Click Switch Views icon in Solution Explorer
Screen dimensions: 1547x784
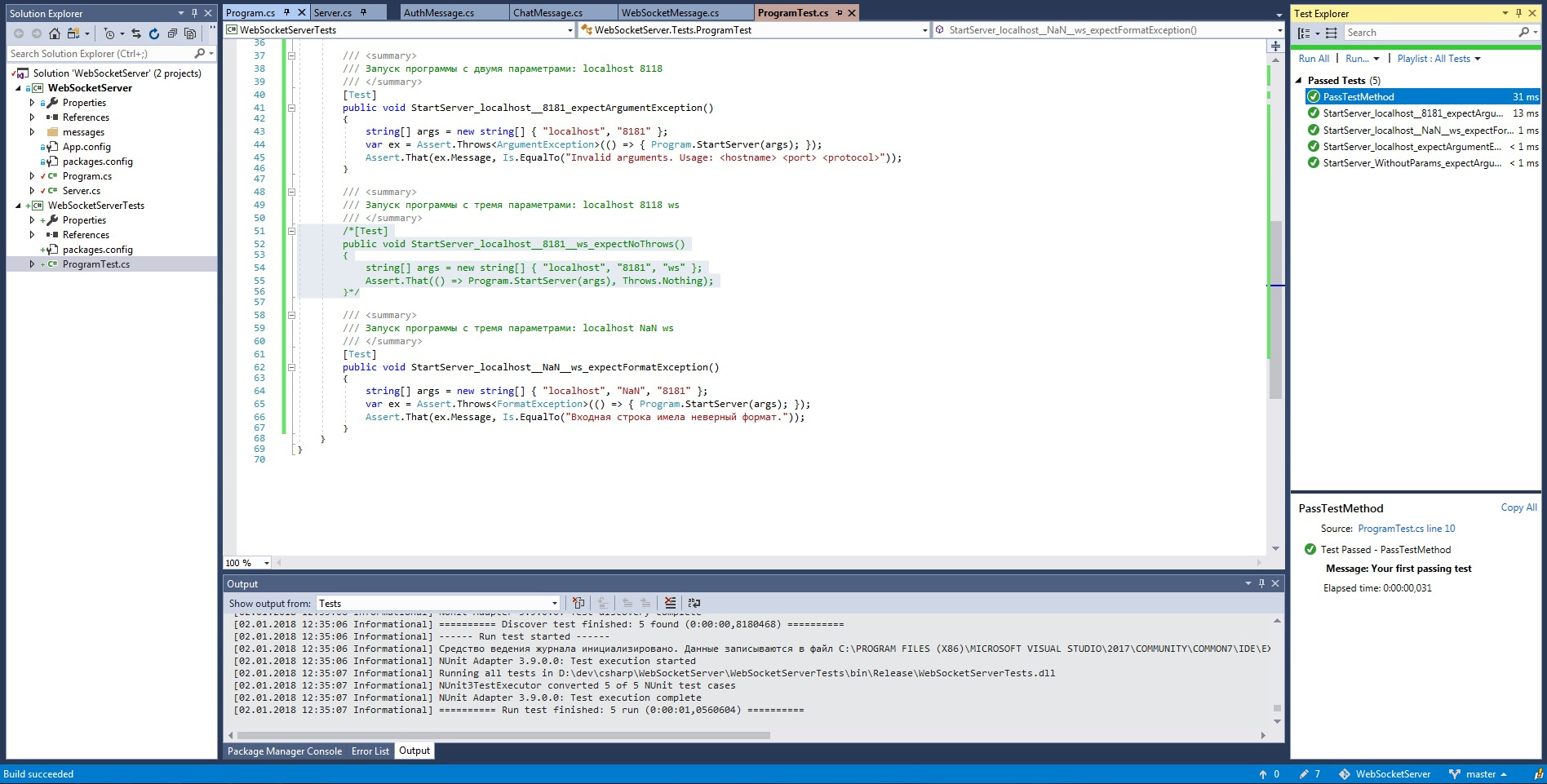point(73,33)
